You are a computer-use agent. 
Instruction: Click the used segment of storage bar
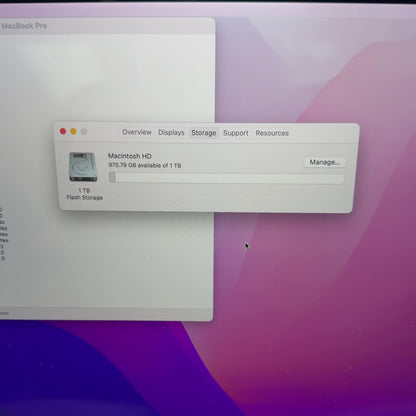tap(112, 177)
